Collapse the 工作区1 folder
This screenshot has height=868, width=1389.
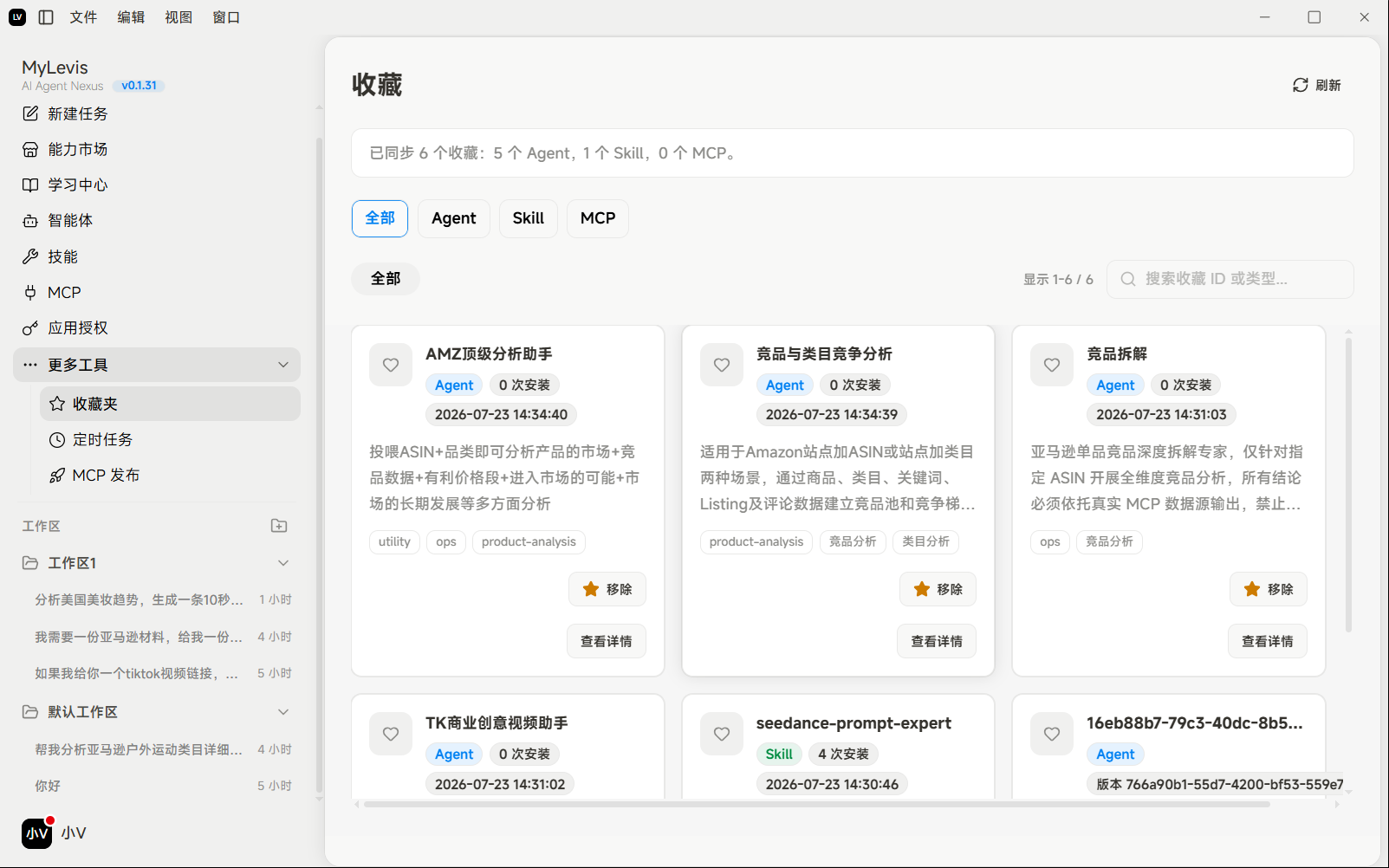click(x=283, y=563)
